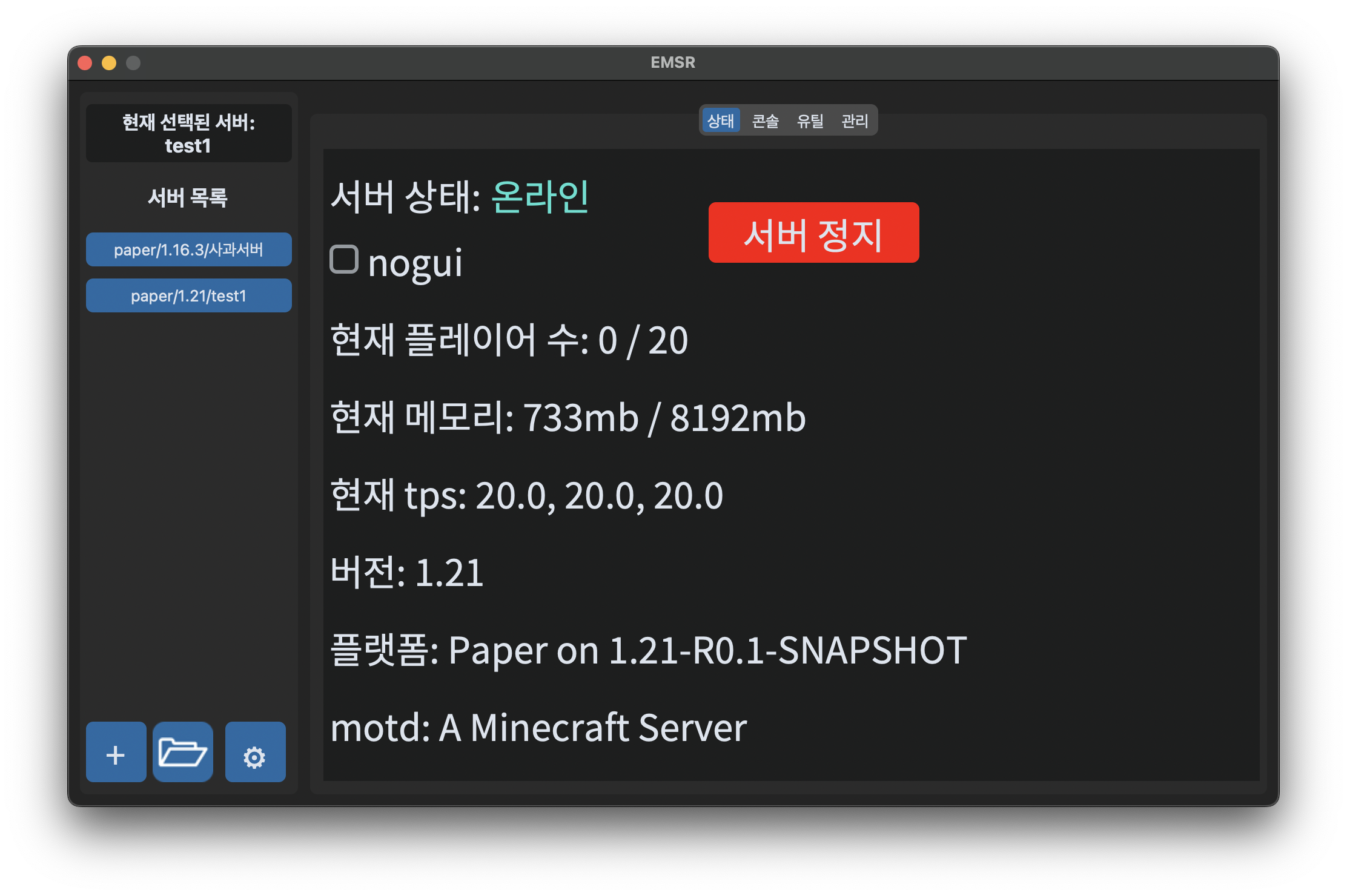
Task: Click the motd: A Minecraft Server line
Action: click(x=538, y=728)
